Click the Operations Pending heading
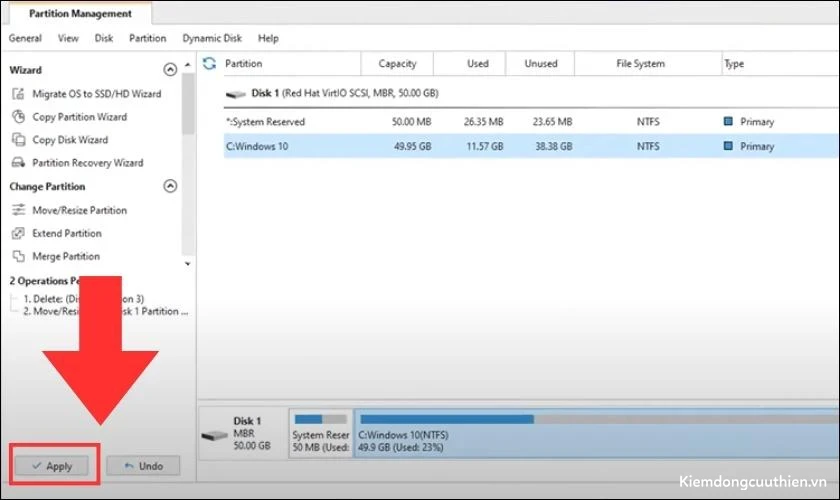Screen dimensions: 840x500 coord(46,281)
